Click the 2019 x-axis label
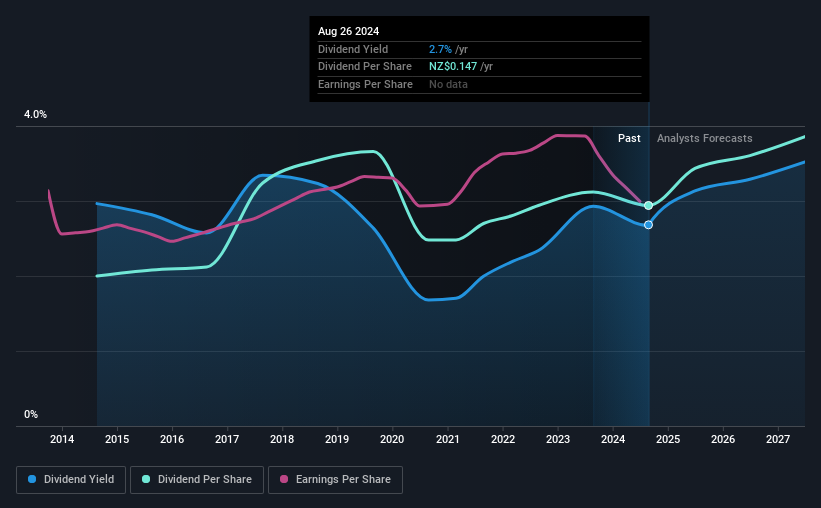 coord(337,439)
